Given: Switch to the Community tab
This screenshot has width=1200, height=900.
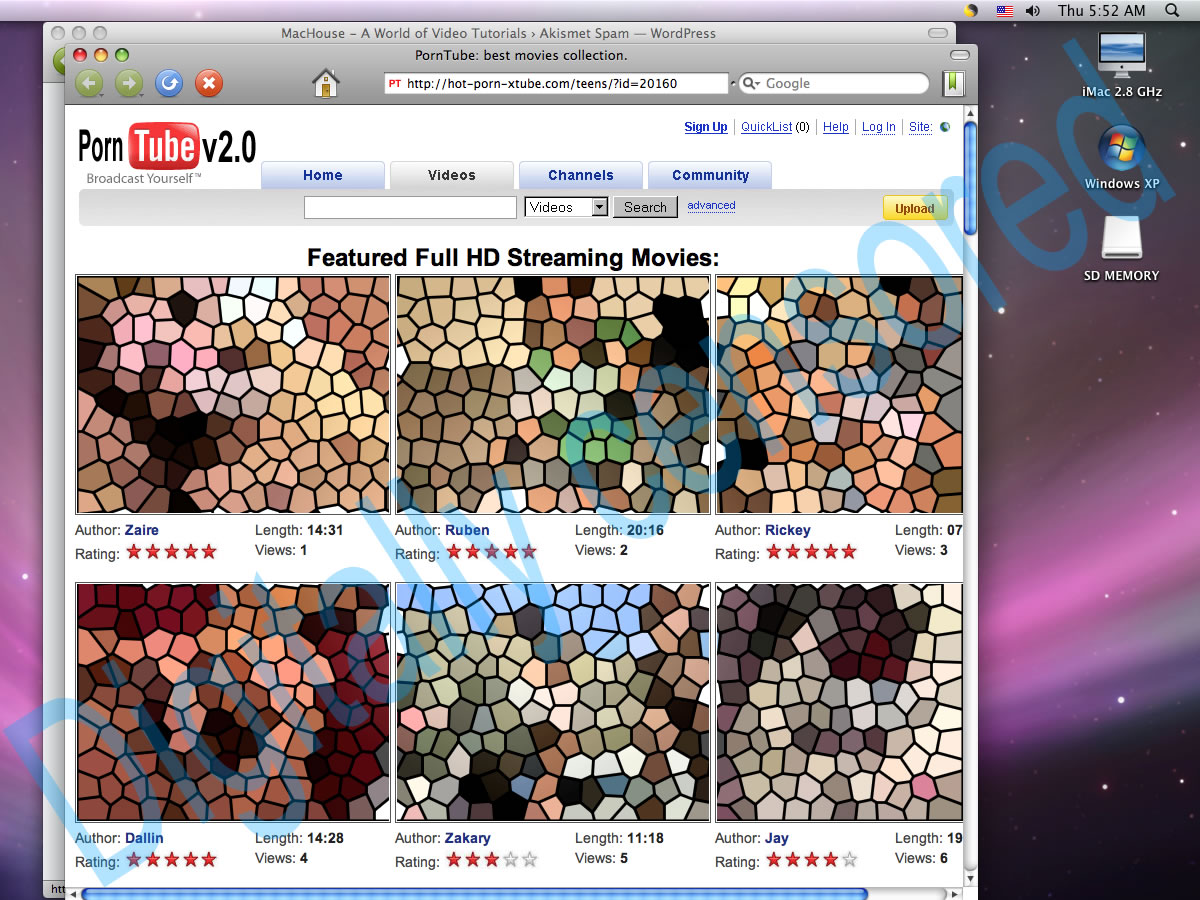Looking at the screenshot, I should (710, 175).
